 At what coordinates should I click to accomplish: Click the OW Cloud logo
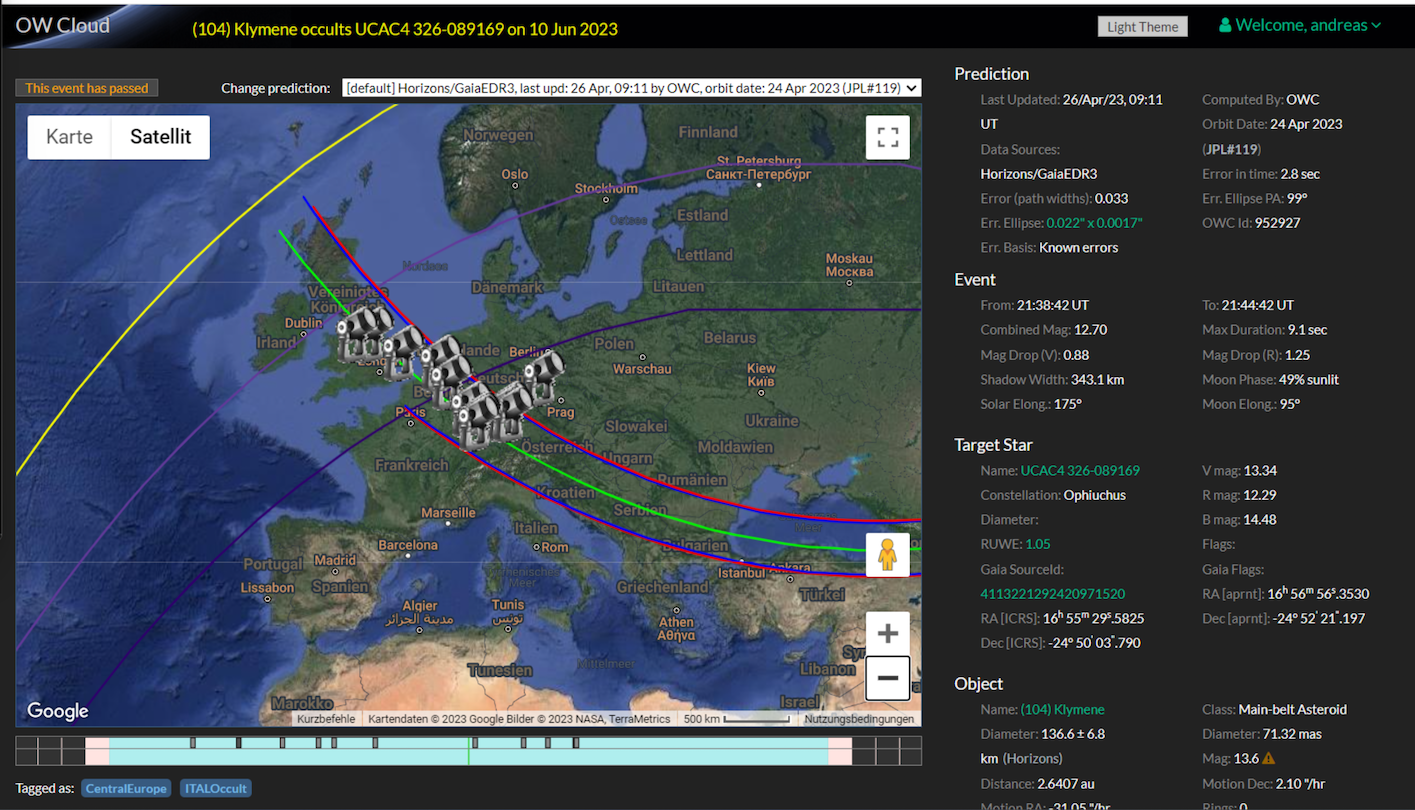pos(62,26)
